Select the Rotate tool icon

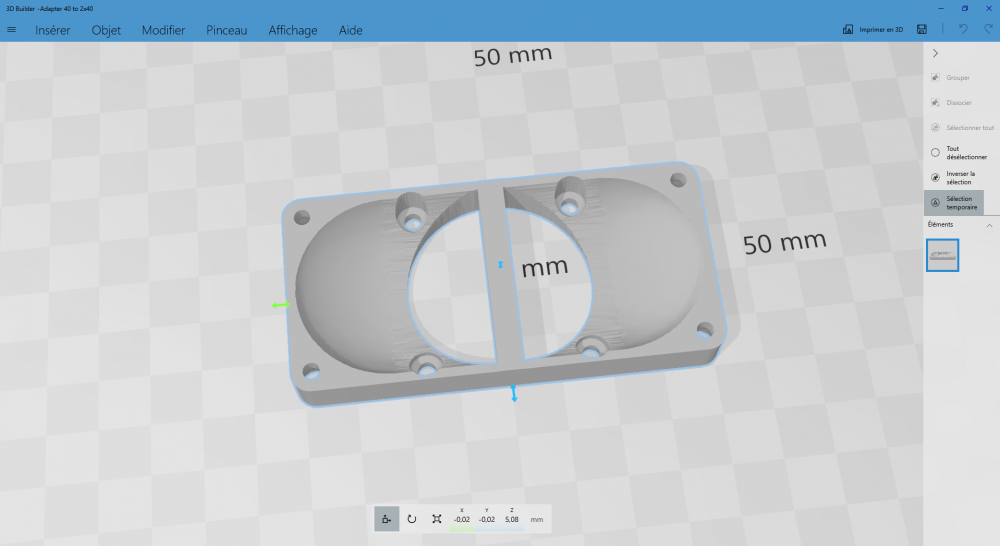412,519
